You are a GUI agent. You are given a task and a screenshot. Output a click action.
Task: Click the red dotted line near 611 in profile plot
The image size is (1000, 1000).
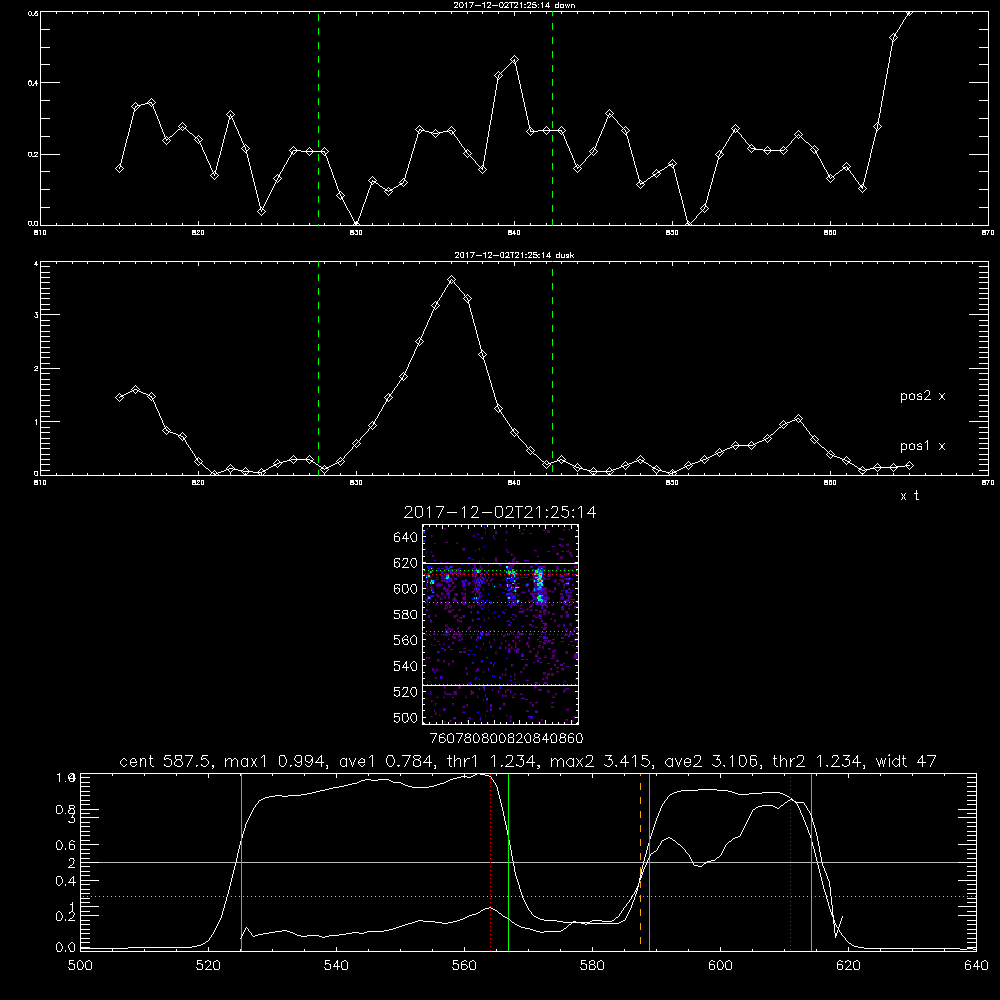(x=791, y=861)
